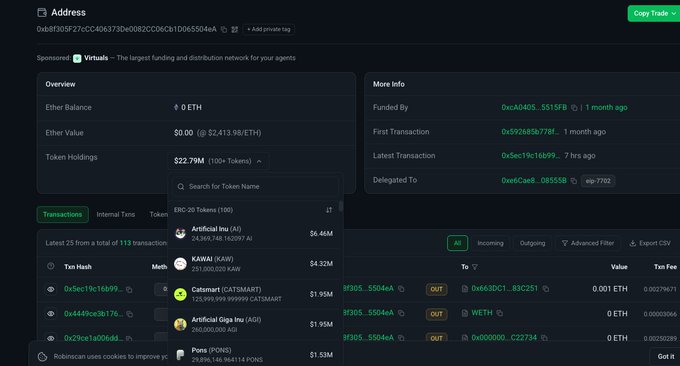This screenshot has width=680, height=366.
Task: Copy txn hash 0x5ec19c16b99
Action: pos(129,290)
